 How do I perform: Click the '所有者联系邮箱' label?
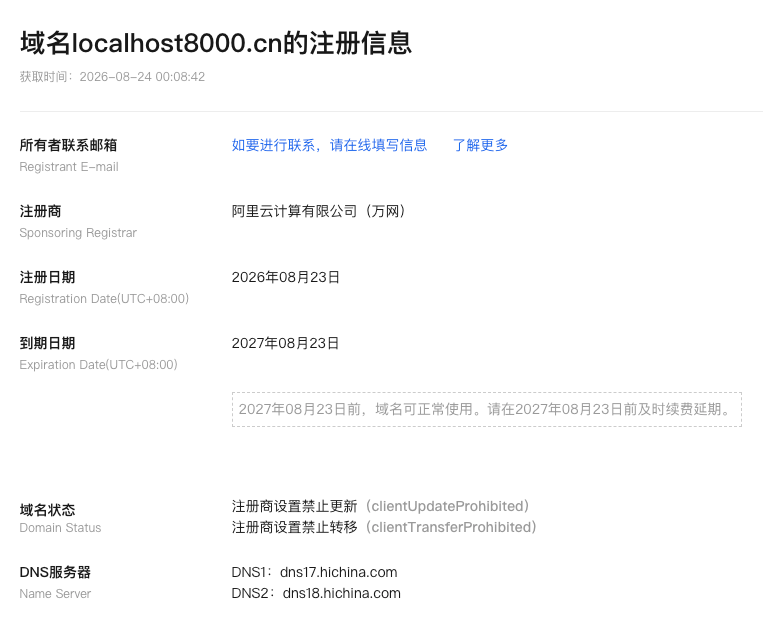68,145
